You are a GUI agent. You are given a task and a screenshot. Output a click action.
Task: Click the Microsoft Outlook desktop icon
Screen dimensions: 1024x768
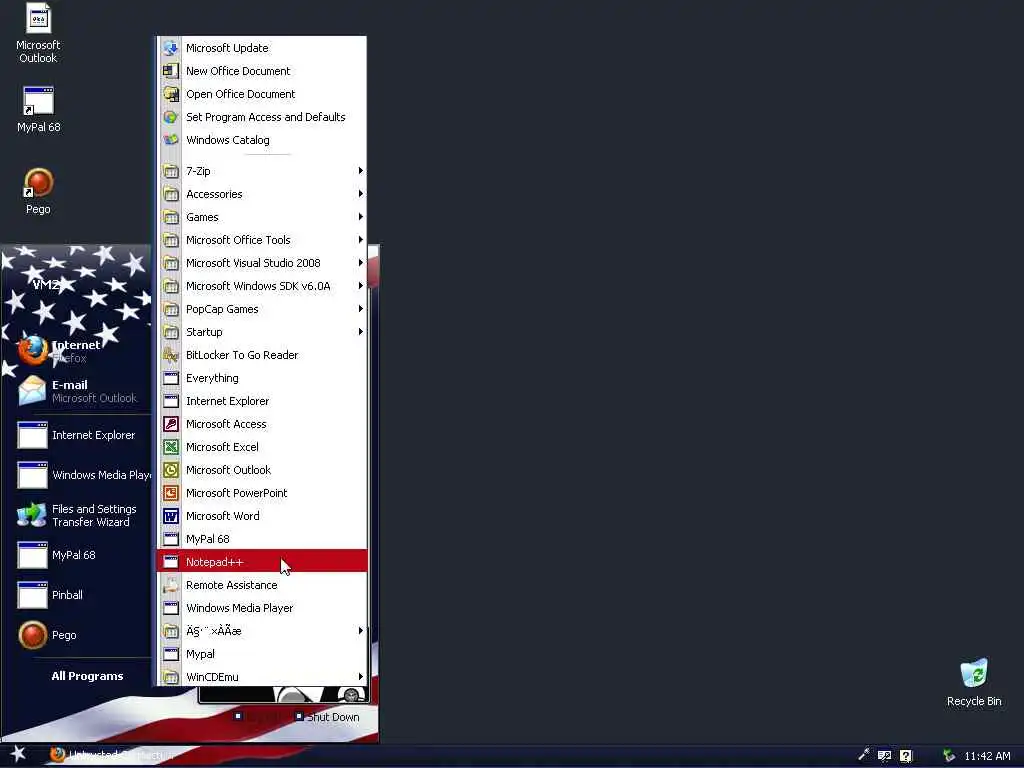[38, 19]
